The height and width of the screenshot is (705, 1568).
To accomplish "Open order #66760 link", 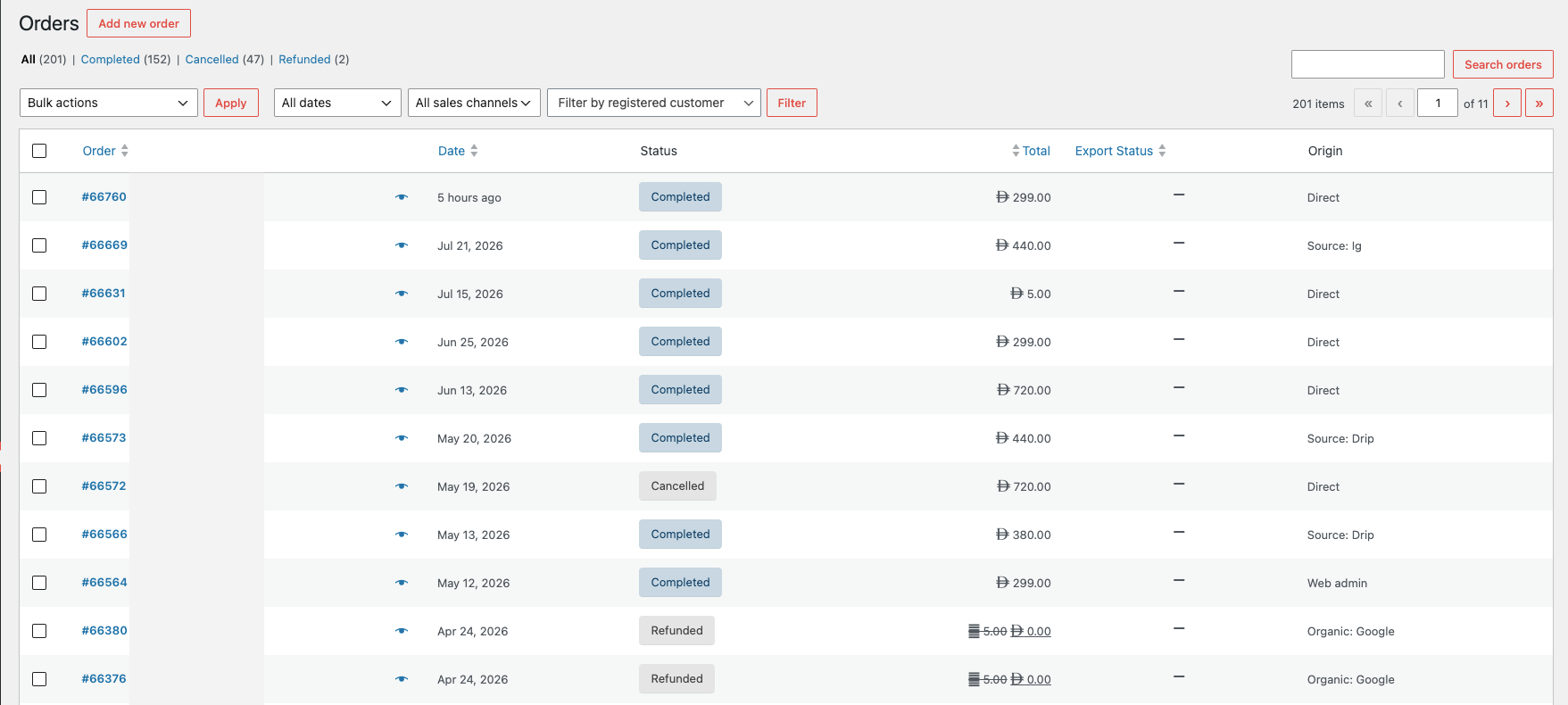I will pos(104,196).
